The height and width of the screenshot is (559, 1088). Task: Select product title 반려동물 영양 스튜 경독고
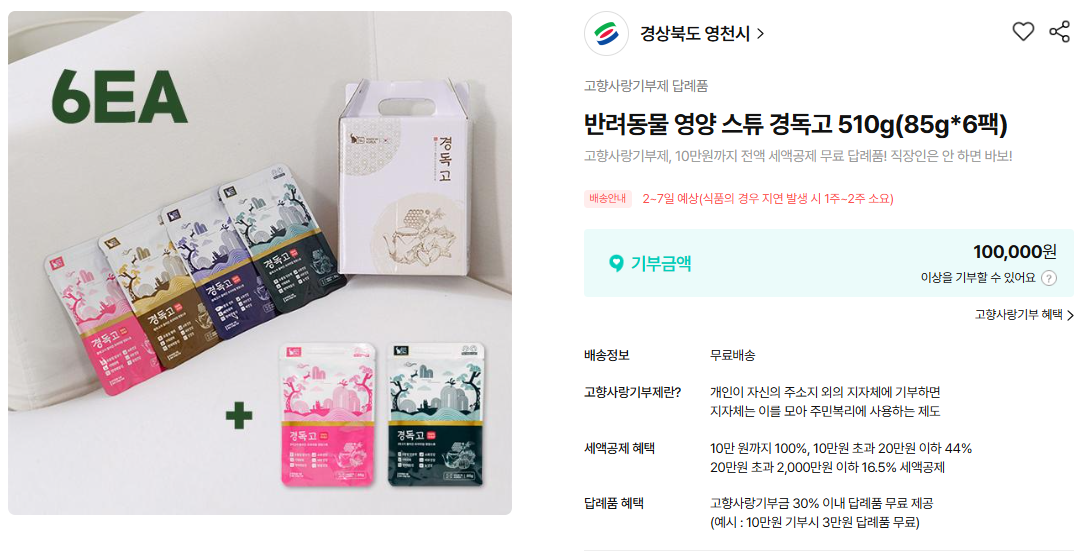pos(708,125)
